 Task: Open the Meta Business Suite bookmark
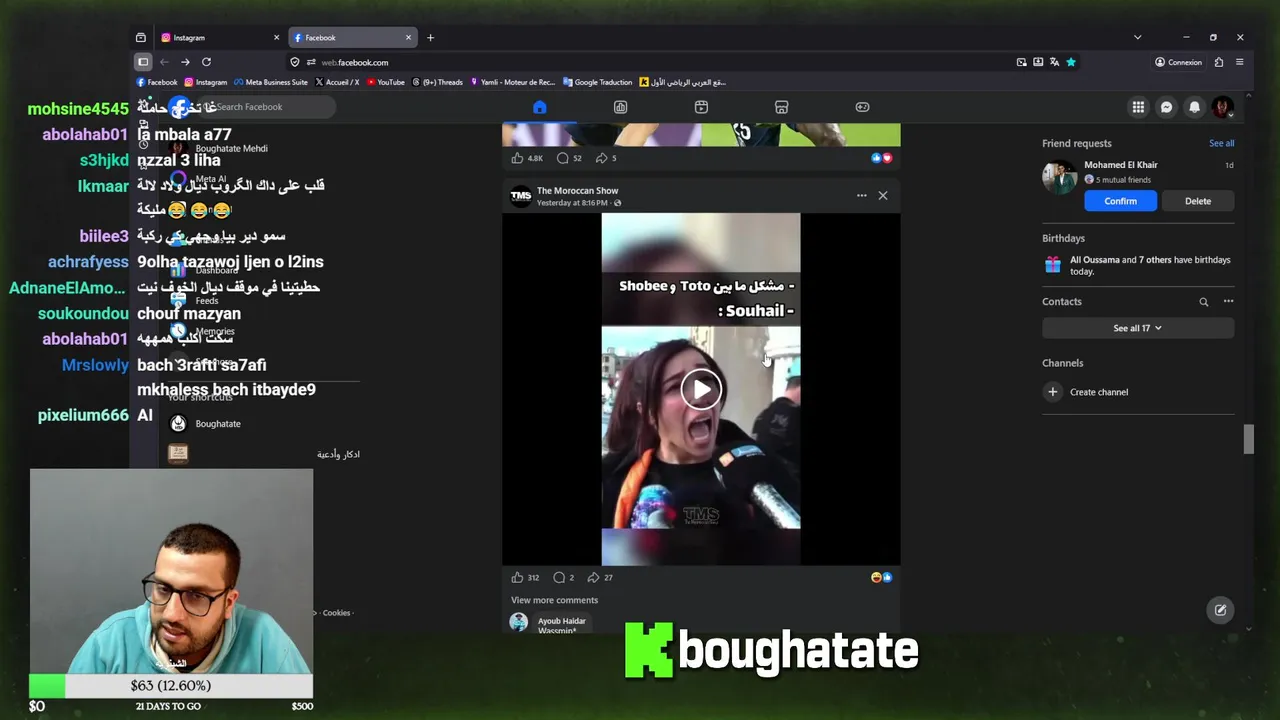[270, 82]
